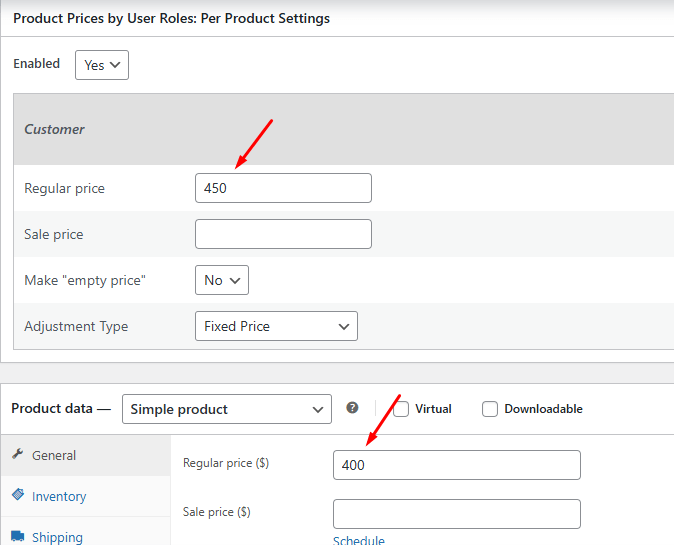Click the General wrench icon
Screen dimensions: 674x545
click(x=18, y=455)
